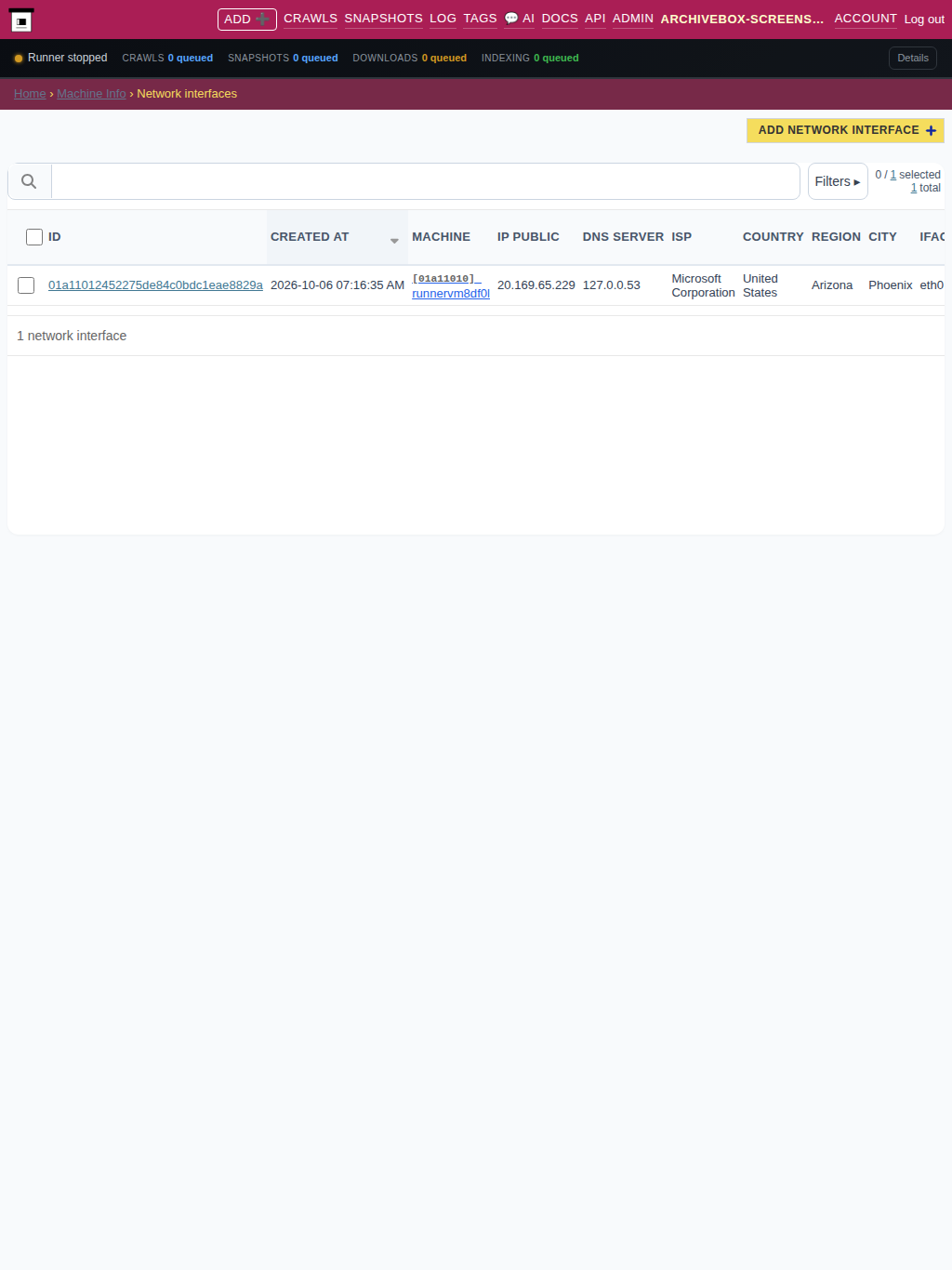
Task: Click date 2026-10-06 07:16:35 AM
Action: [337, 285]
